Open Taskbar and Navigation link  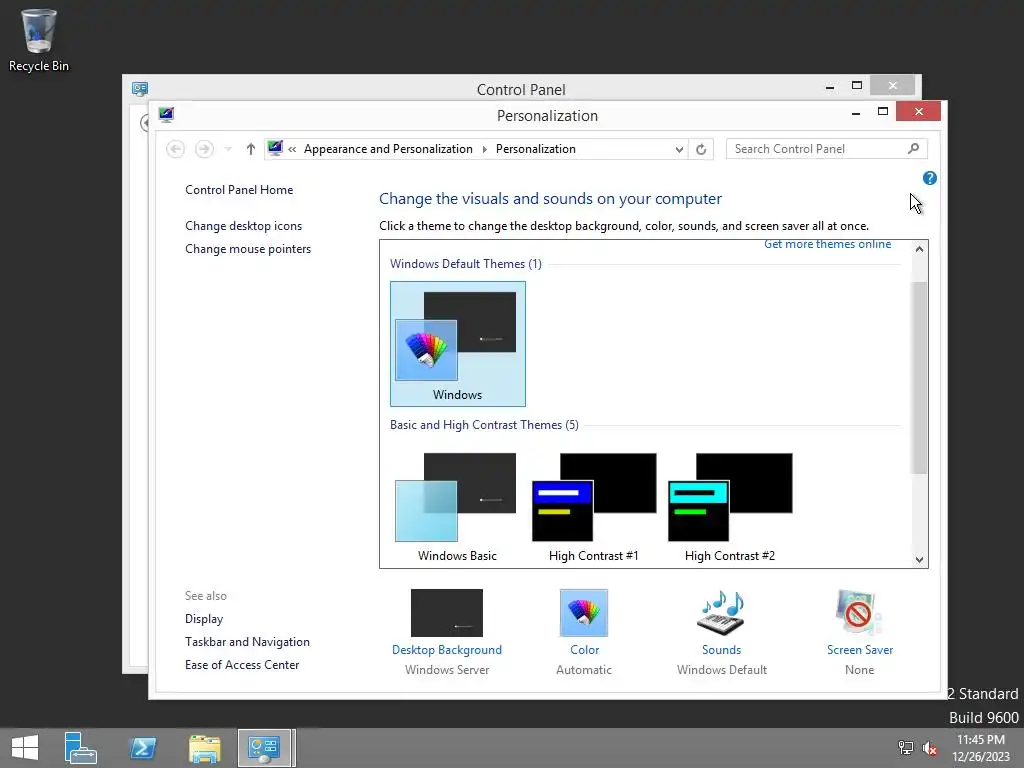coord(248,642)
